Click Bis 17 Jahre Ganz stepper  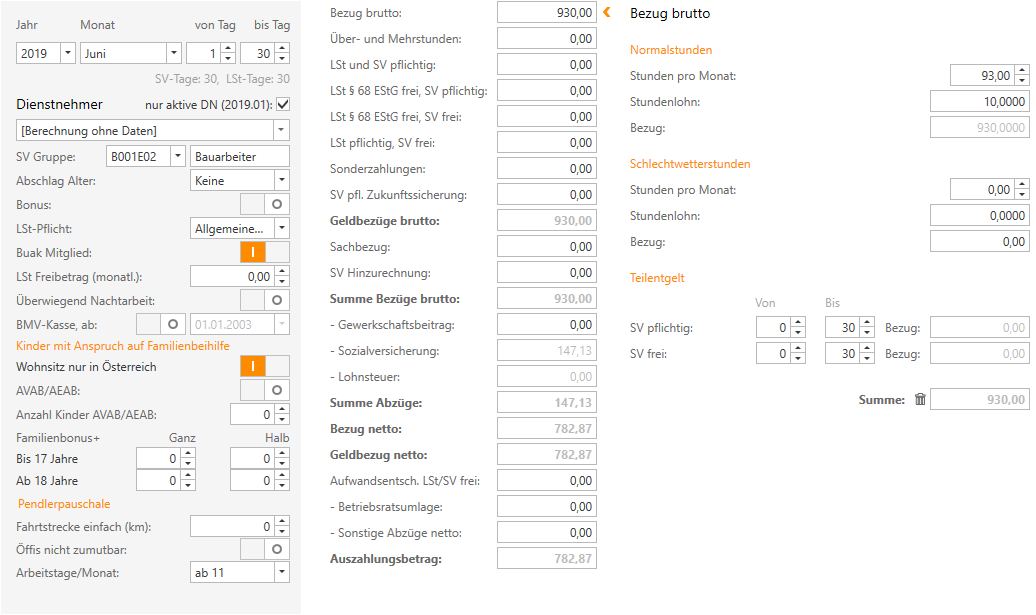coord(188,458)
